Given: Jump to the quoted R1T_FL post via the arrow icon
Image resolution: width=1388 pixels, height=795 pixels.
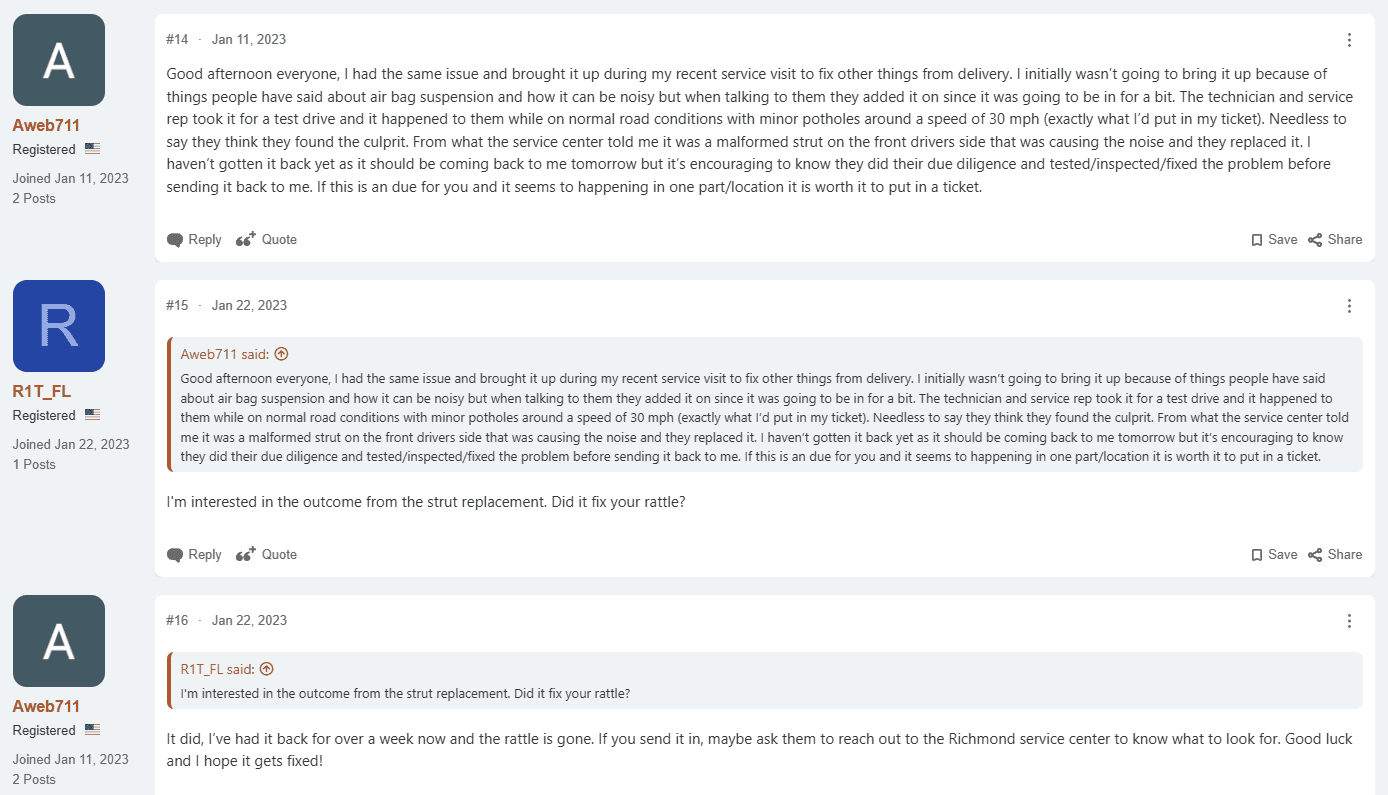Looking at the screenshot, I should coord(266,669).
